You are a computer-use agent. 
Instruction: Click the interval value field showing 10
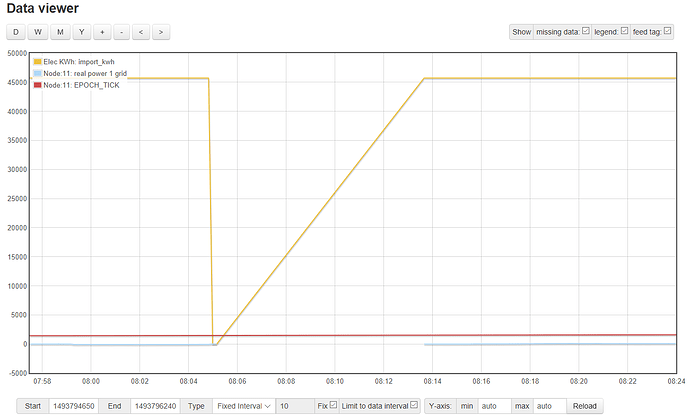point(295,406)
